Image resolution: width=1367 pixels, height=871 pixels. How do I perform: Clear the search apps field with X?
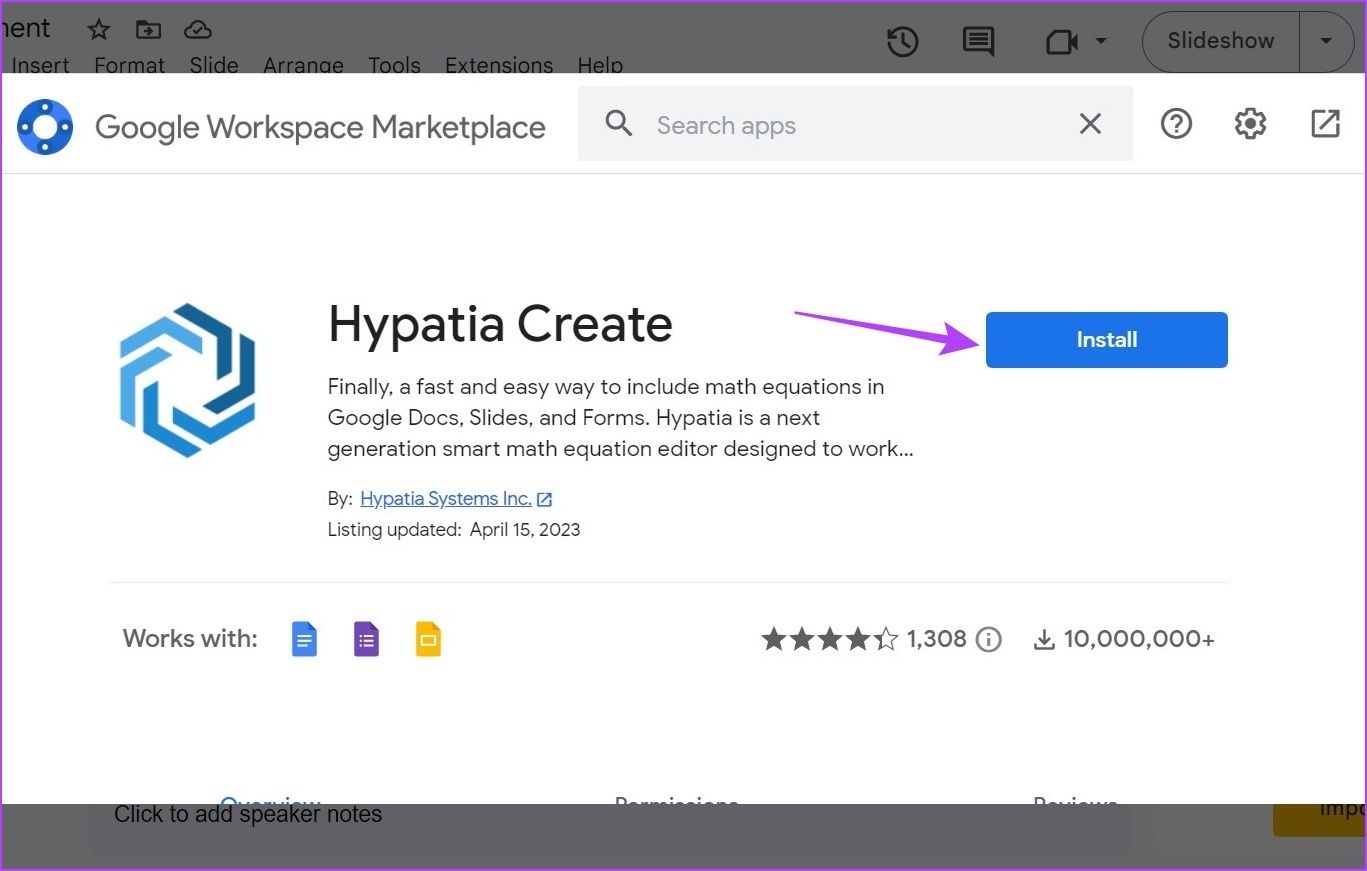click(1090, 124)
